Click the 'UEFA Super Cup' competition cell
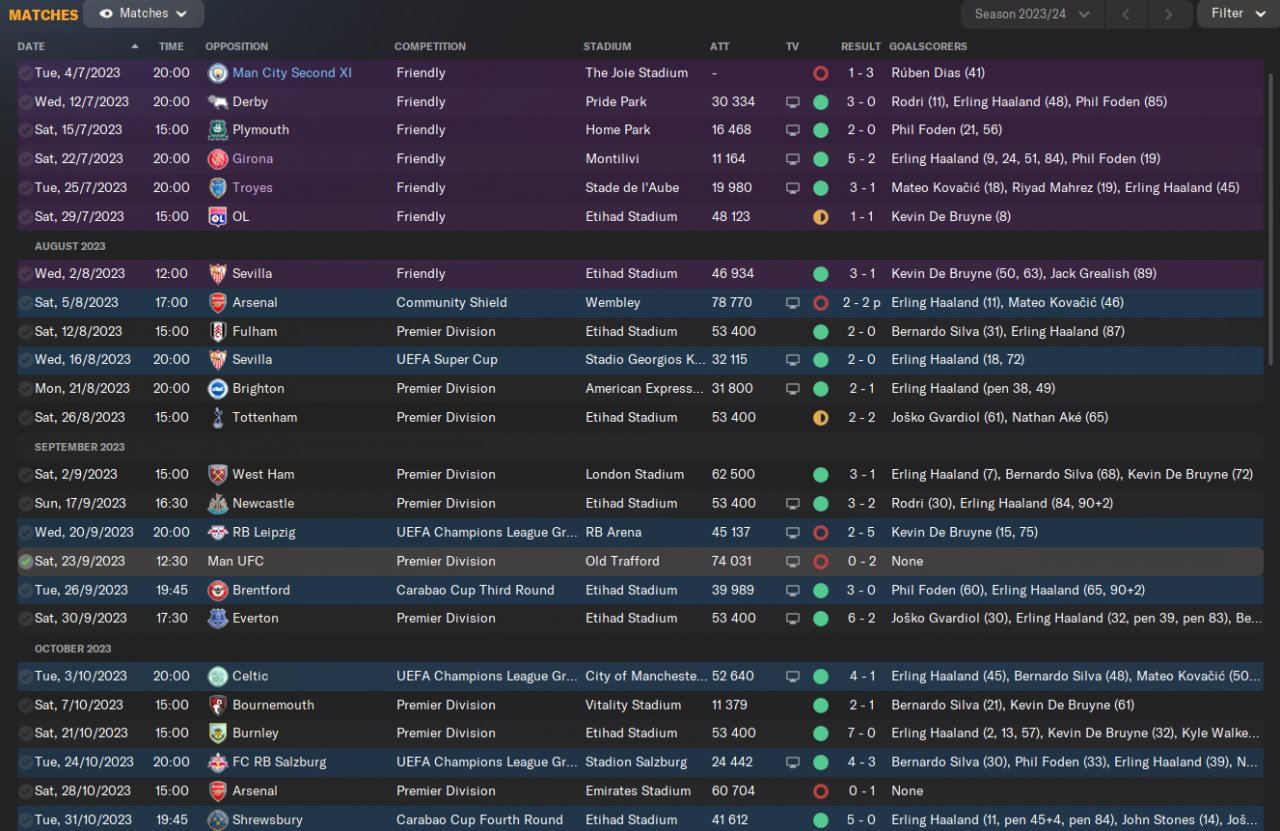This screenshot has height=831, width=1280. [447, 360]
